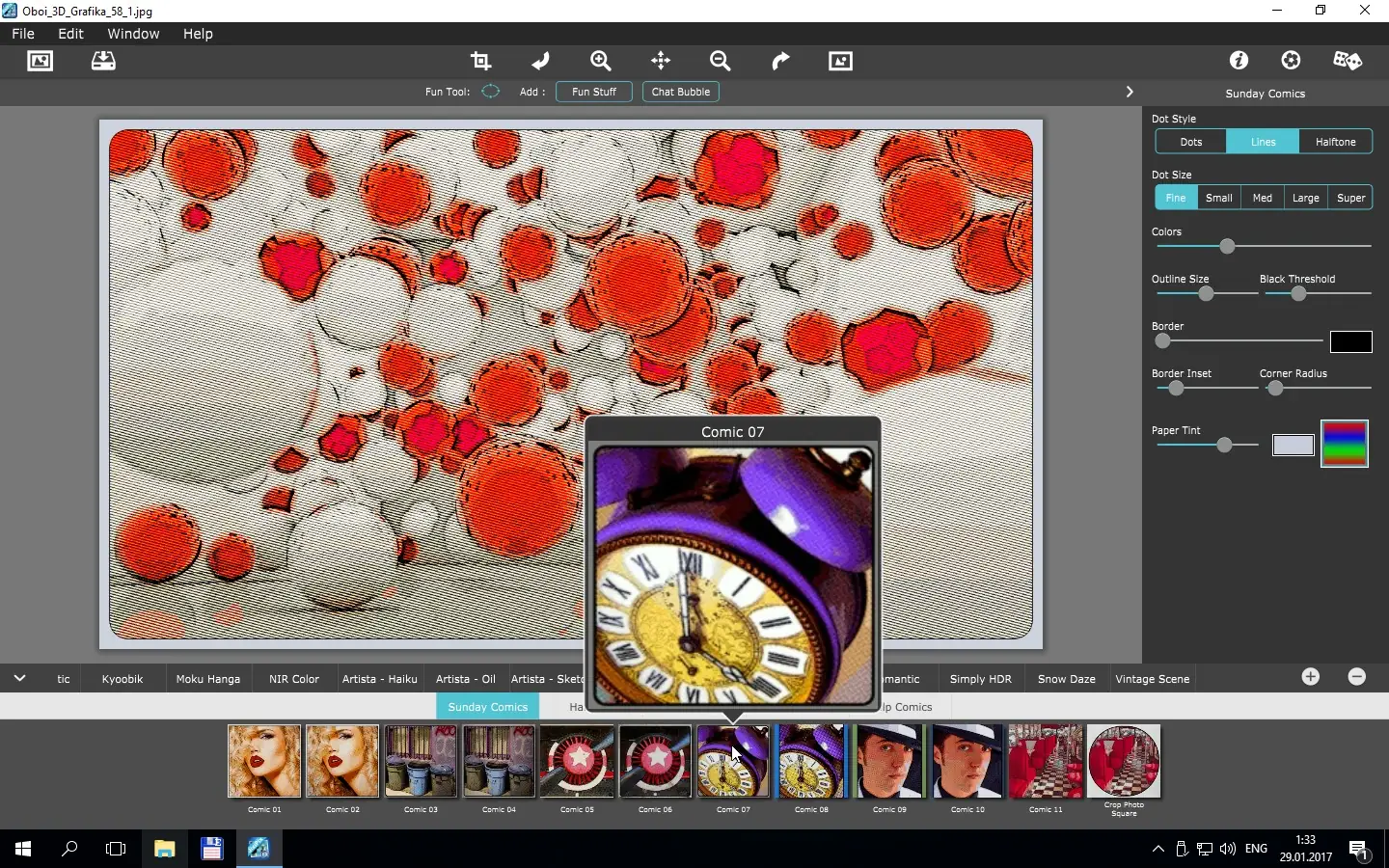Select the Crop tool in the toolbar
The width and height of the screenshot is (1389, 868).
coord(481,61)
